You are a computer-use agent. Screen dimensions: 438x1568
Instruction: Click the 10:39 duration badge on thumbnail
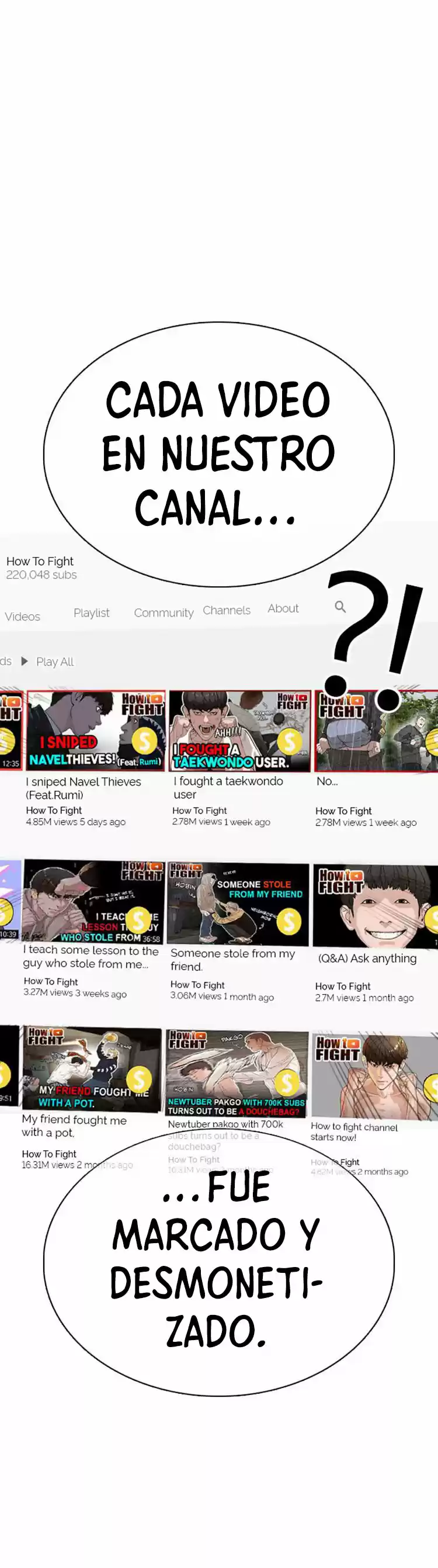(9, 934)
